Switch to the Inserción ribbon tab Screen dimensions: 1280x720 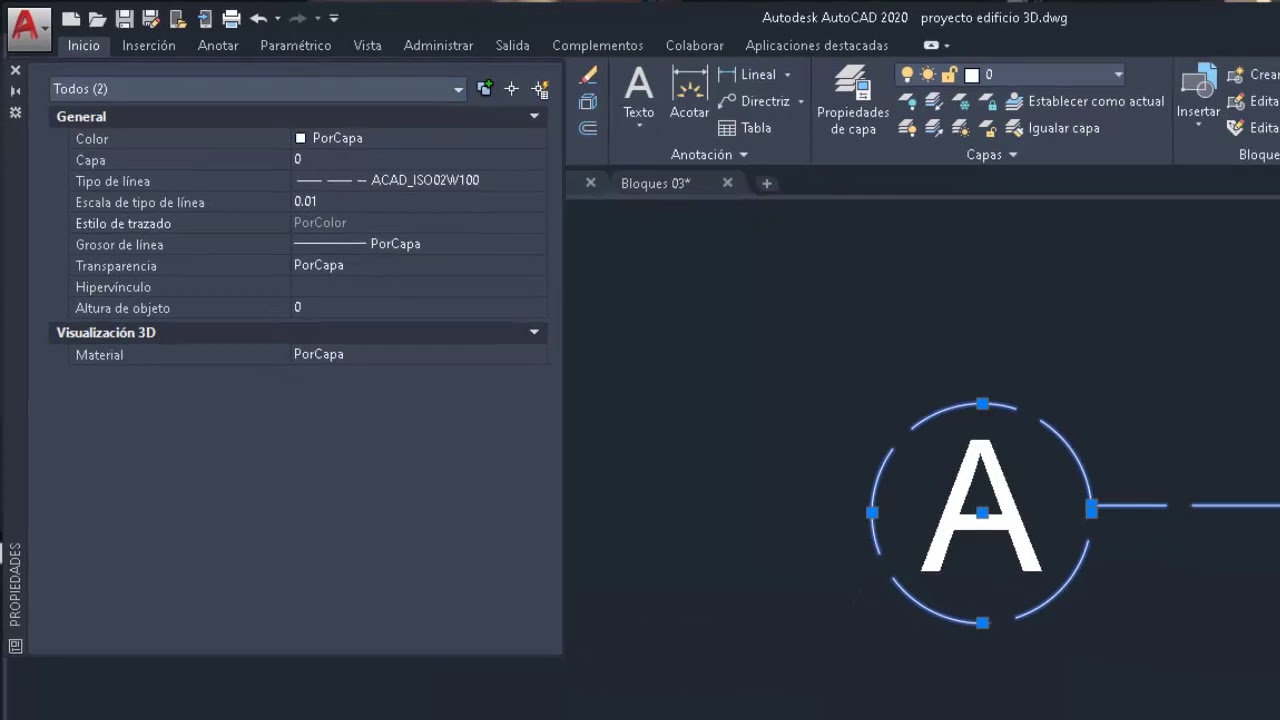(149, 45)
